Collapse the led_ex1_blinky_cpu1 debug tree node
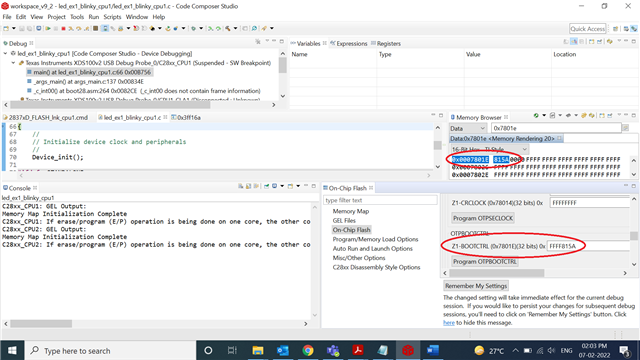 [5, 53]
